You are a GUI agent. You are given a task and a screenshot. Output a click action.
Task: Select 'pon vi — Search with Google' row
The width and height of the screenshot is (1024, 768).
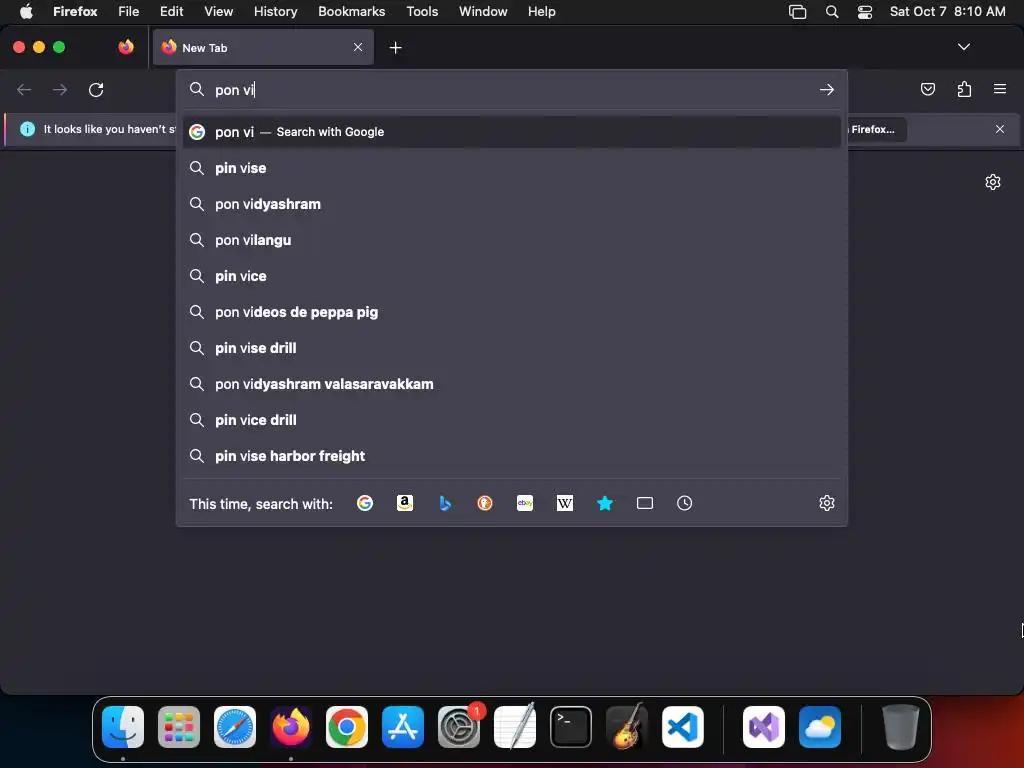[x=511, y=132]
